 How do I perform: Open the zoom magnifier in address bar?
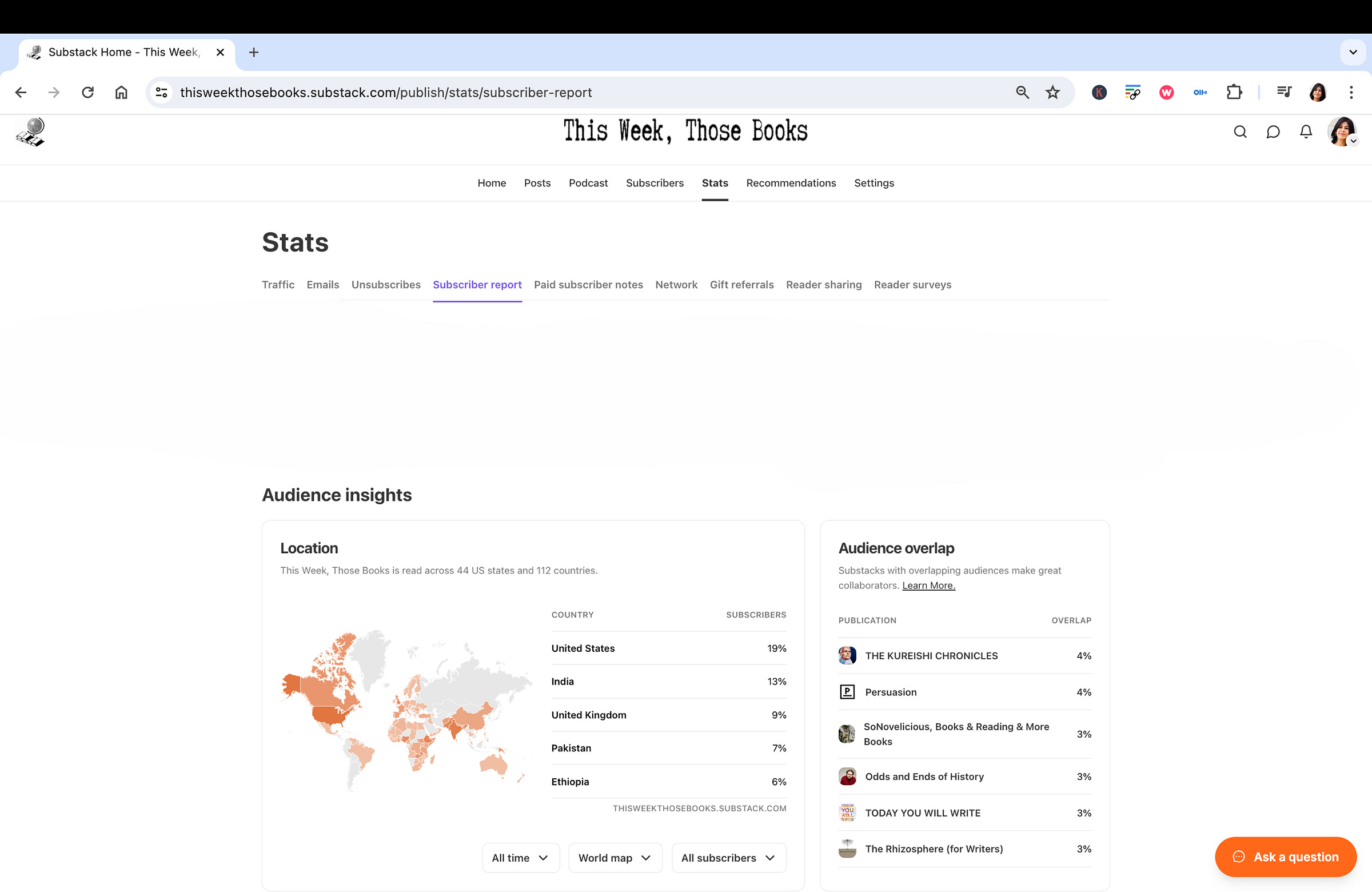(1022, 92)
